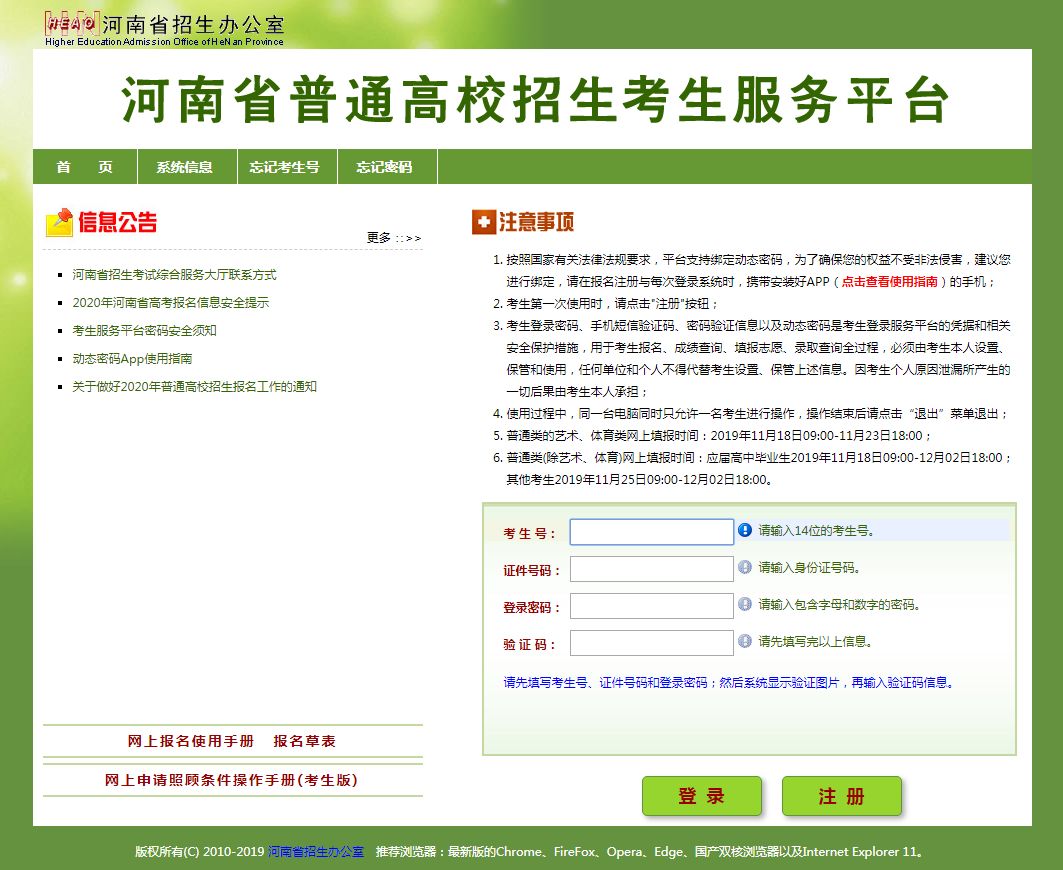This screenshot has height=870, width=1063.
Task: Open 动态密码App使用指南 notice
Action: tap(132, 359)
